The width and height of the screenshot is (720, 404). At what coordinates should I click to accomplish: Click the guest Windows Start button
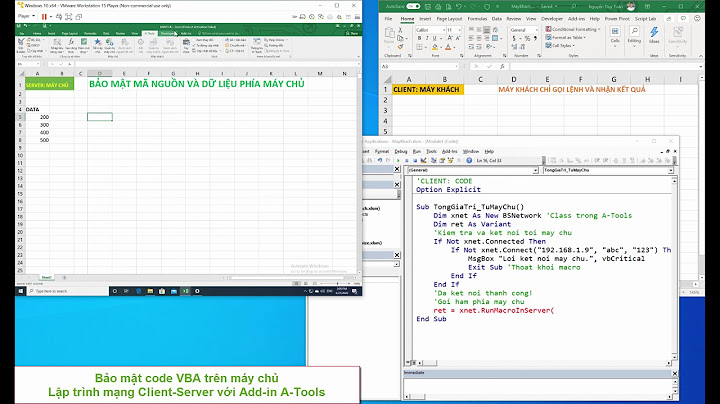pos(21,291)
